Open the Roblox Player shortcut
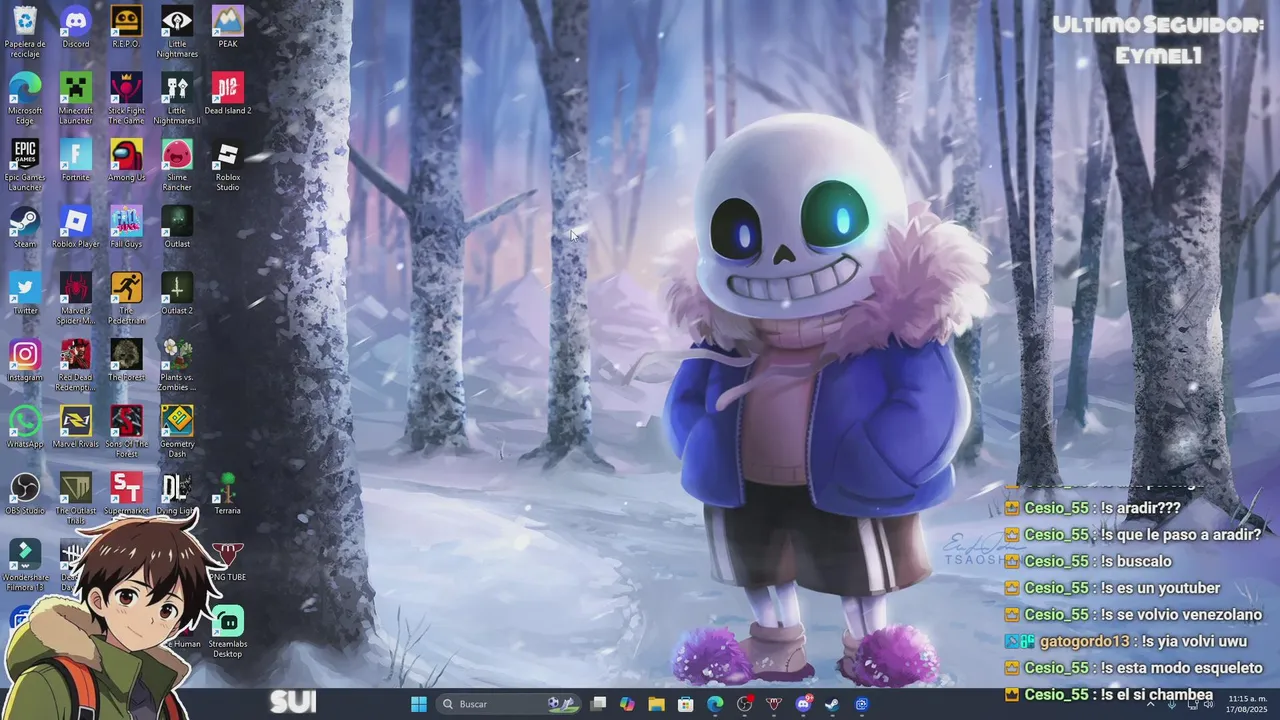Screen dimensions: 1280x720 [76, 228]
